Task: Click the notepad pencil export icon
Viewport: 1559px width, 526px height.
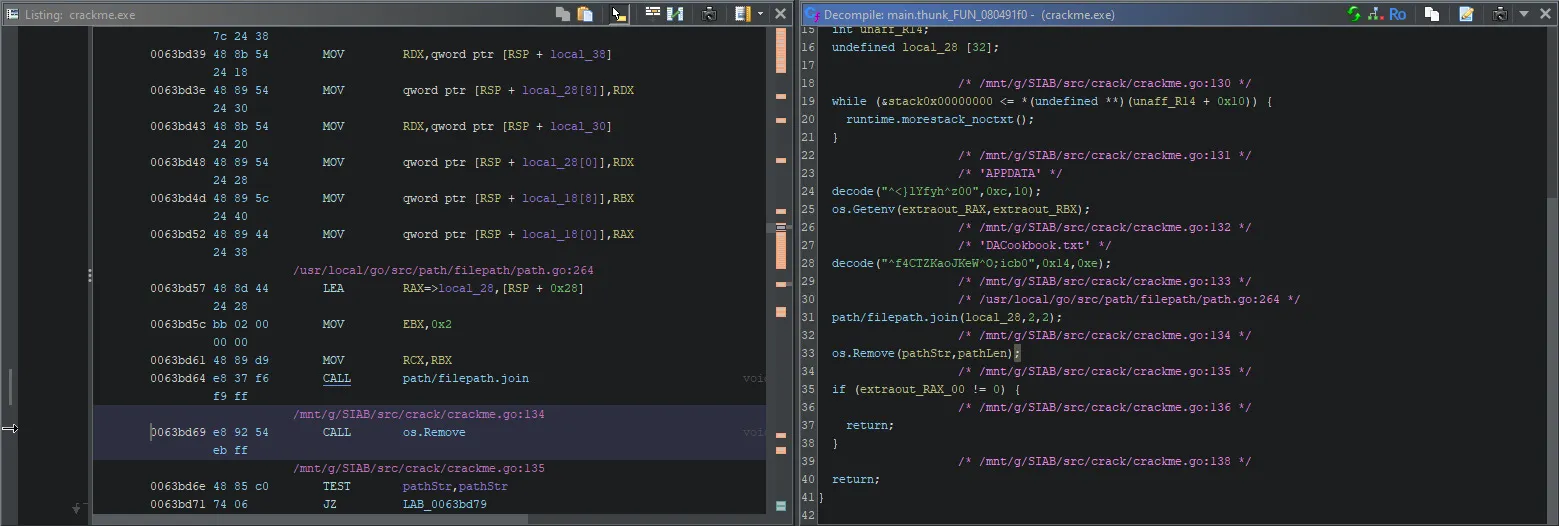Action: click(1466, 14)
